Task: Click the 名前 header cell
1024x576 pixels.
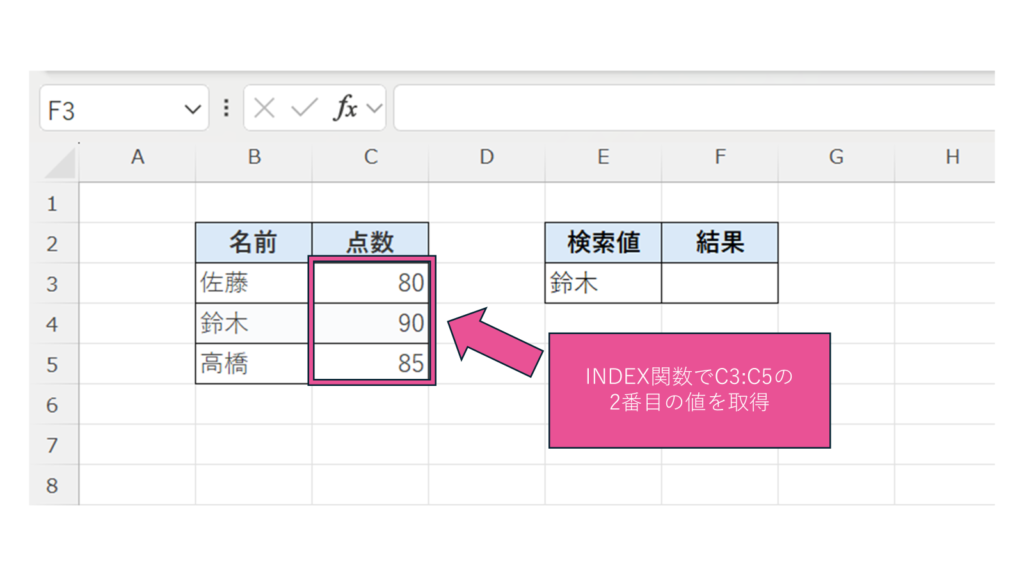Action: [x=254, y=243]
